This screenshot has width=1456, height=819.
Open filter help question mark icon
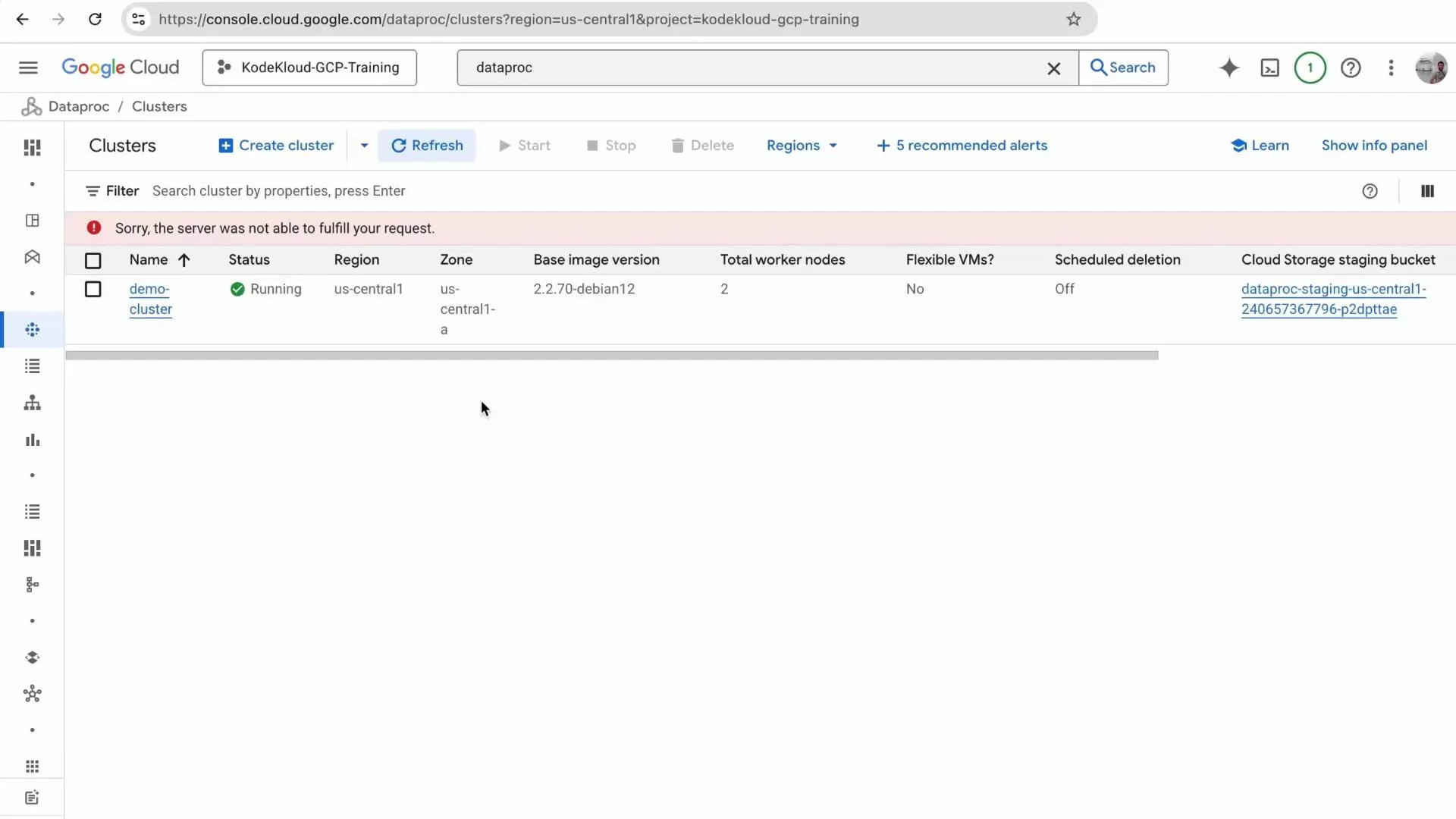pyautogui.click(x=1370, y=191)
